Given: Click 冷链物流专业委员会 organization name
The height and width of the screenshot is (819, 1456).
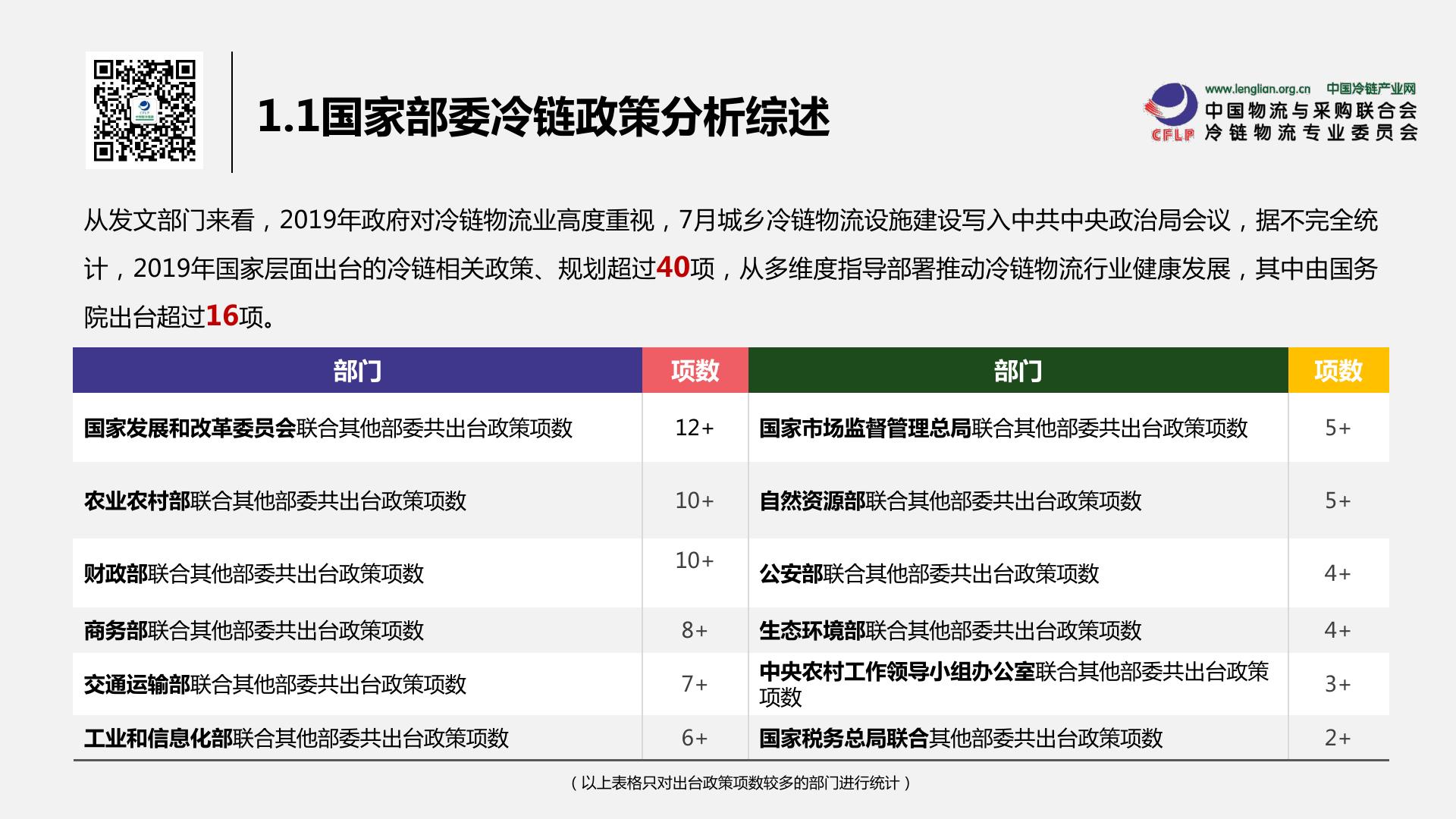Looking at the screenshot, I should tap(1311, 133).
